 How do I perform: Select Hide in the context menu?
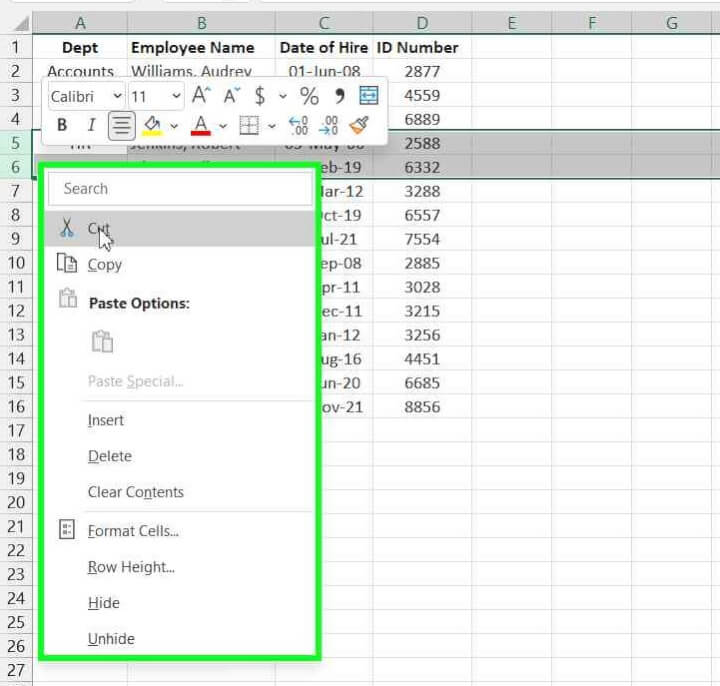pos(104,603)
